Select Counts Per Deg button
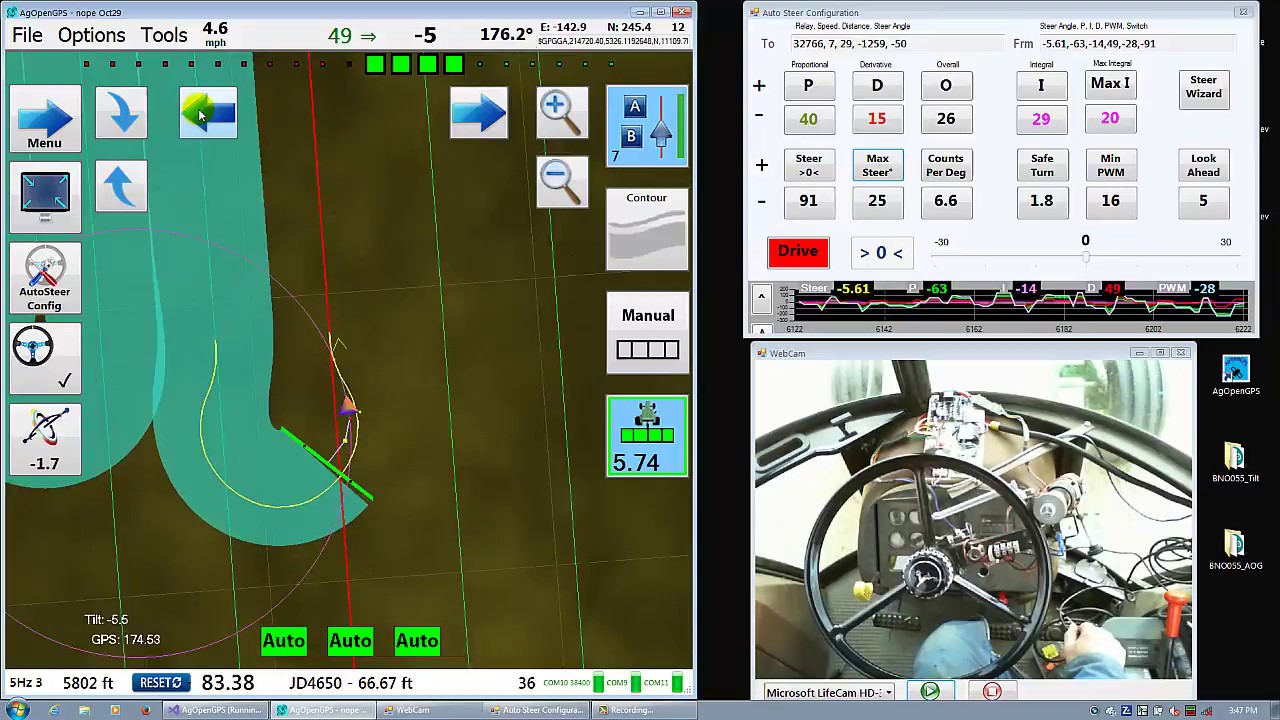 [x=945, y=165]
